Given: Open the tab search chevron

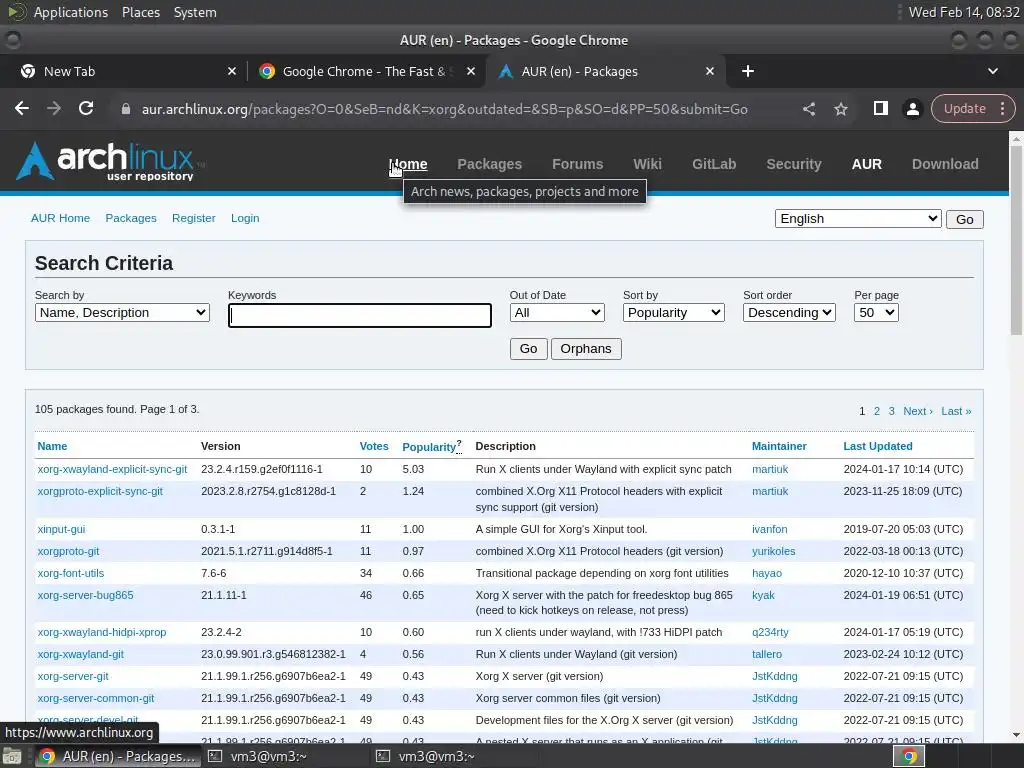Looking at the screenshot, I should point(993,71).
